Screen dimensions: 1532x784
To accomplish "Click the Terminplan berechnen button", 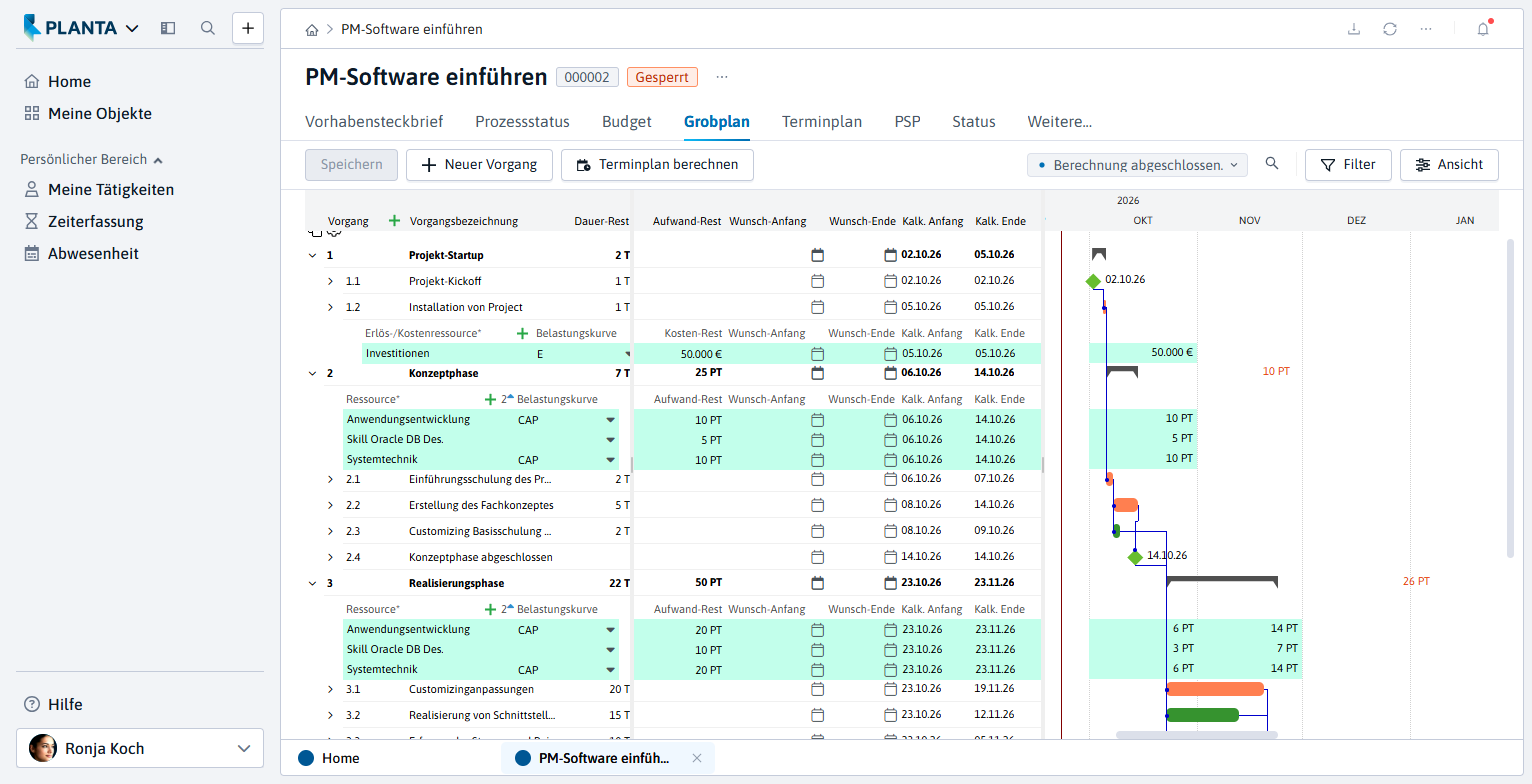I will (x=657, y=165).
